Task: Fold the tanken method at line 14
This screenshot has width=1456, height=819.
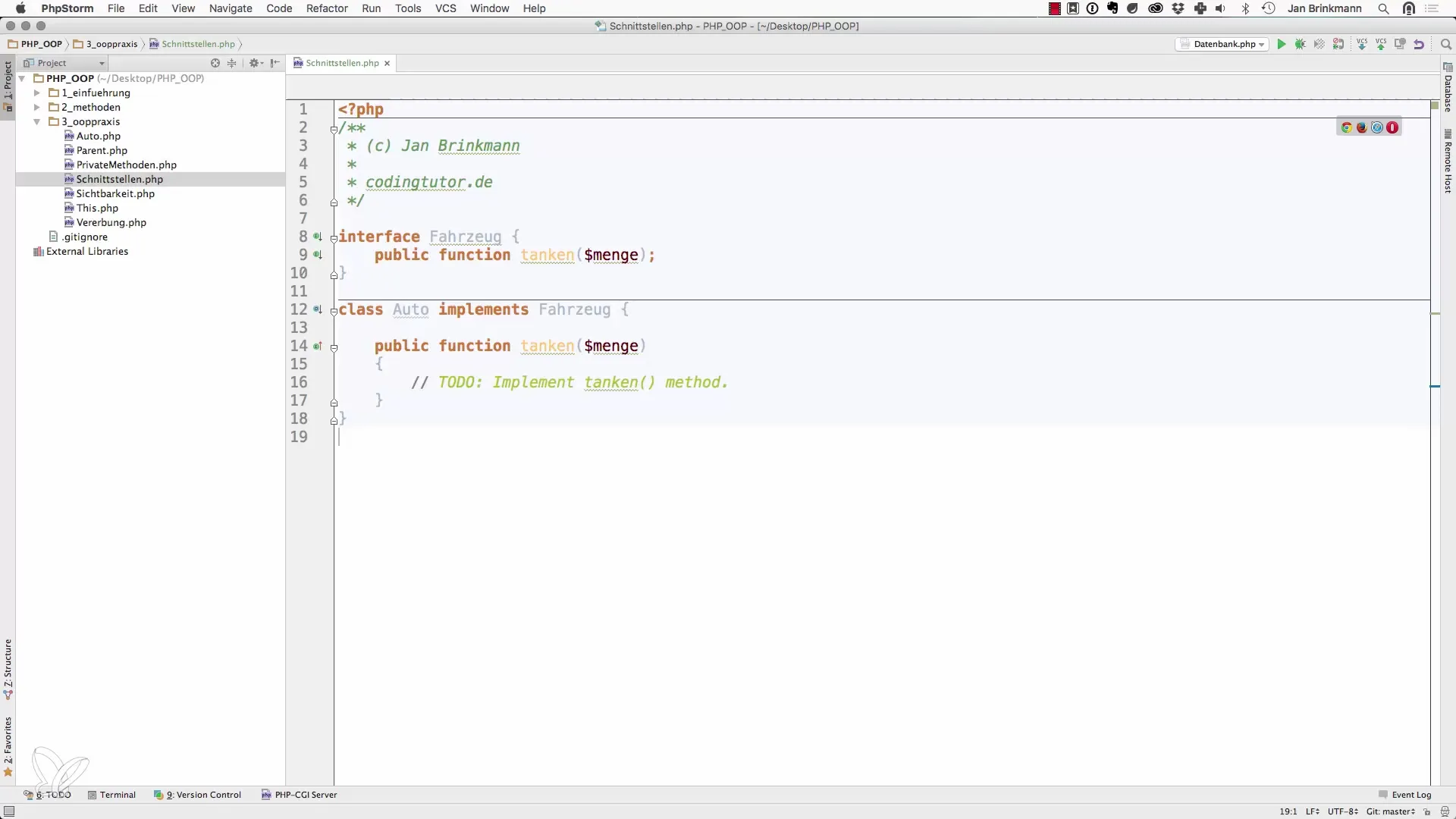Action: [334, 347]
